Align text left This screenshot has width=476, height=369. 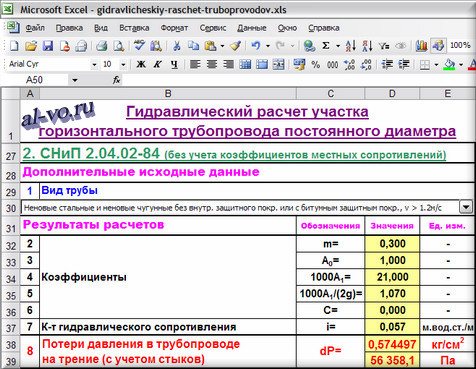(x=195, y=64)
